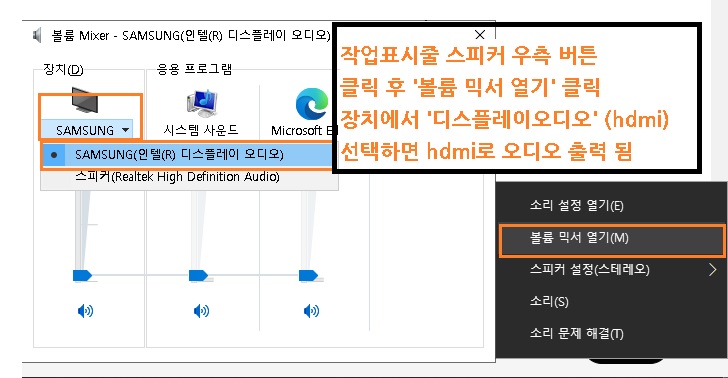
Task: Click the 시스템 사운드 label text
Action: [201, 130]
